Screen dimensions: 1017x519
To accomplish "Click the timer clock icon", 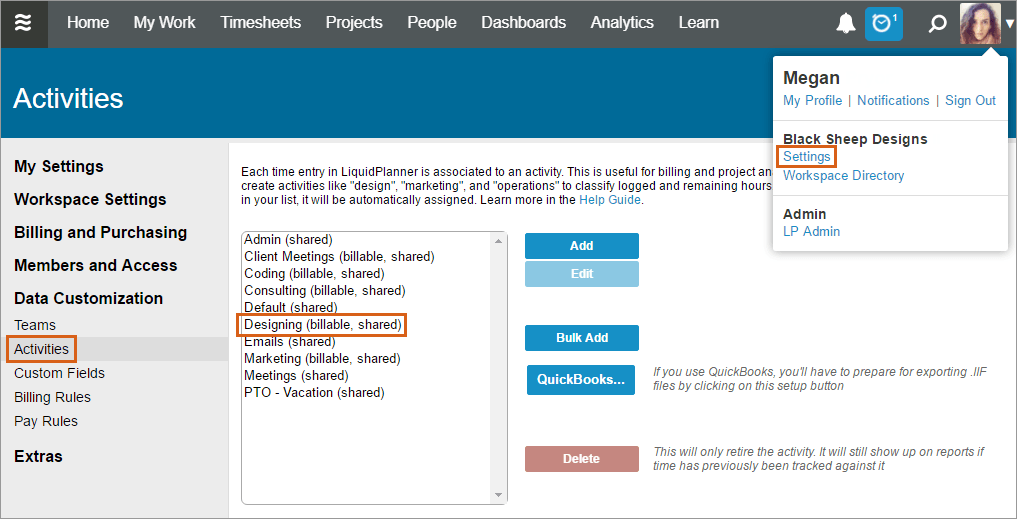I will point(883,23).
